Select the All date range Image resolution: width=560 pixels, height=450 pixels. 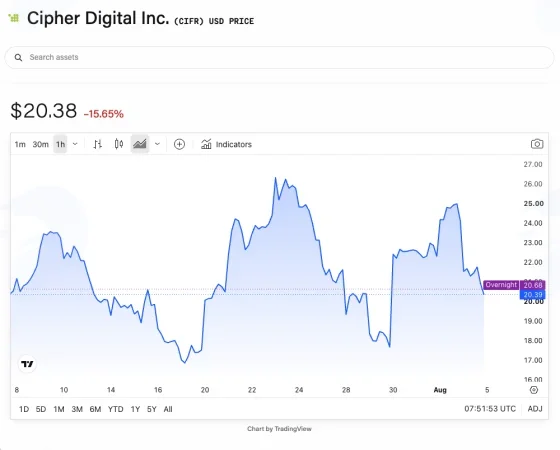(168, 409)
